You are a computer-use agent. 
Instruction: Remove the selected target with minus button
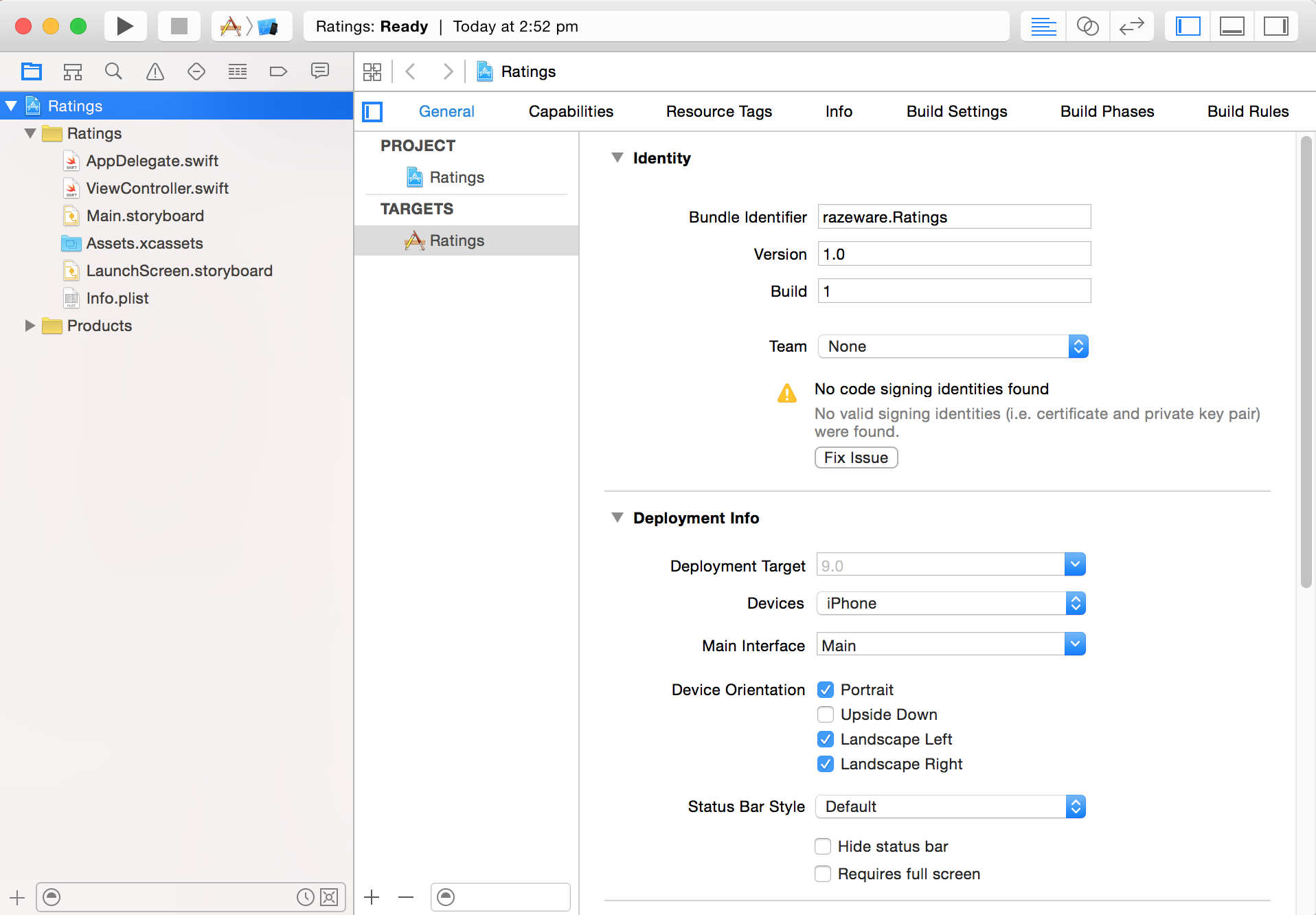[406, 897]
